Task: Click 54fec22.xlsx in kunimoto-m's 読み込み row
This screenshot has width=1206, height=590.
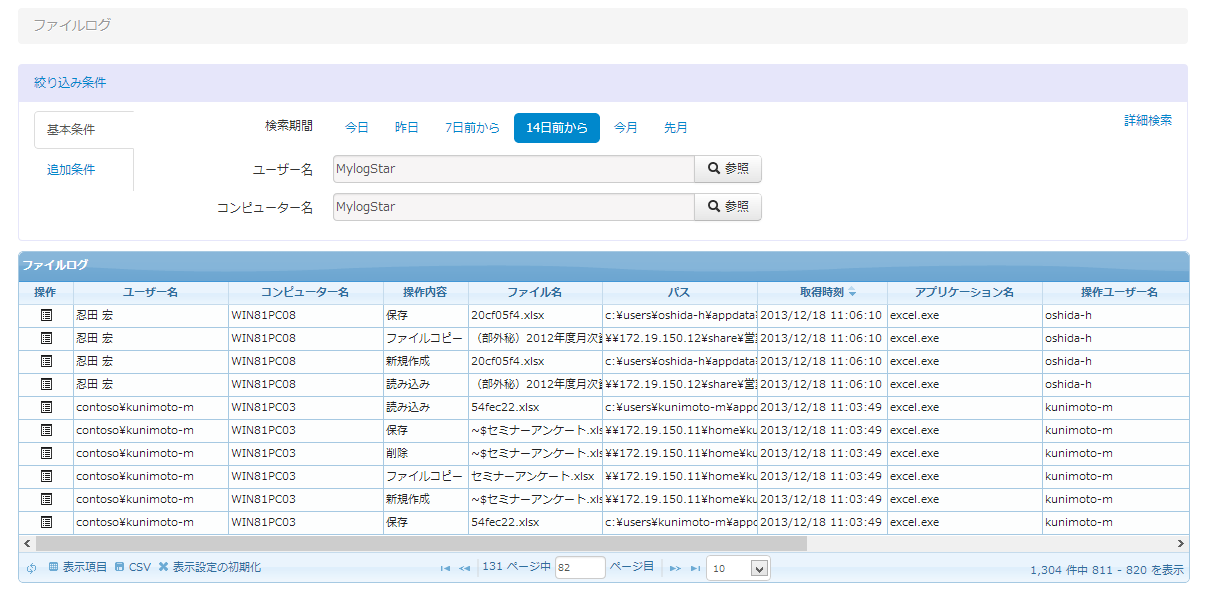Action: (505, 407)
